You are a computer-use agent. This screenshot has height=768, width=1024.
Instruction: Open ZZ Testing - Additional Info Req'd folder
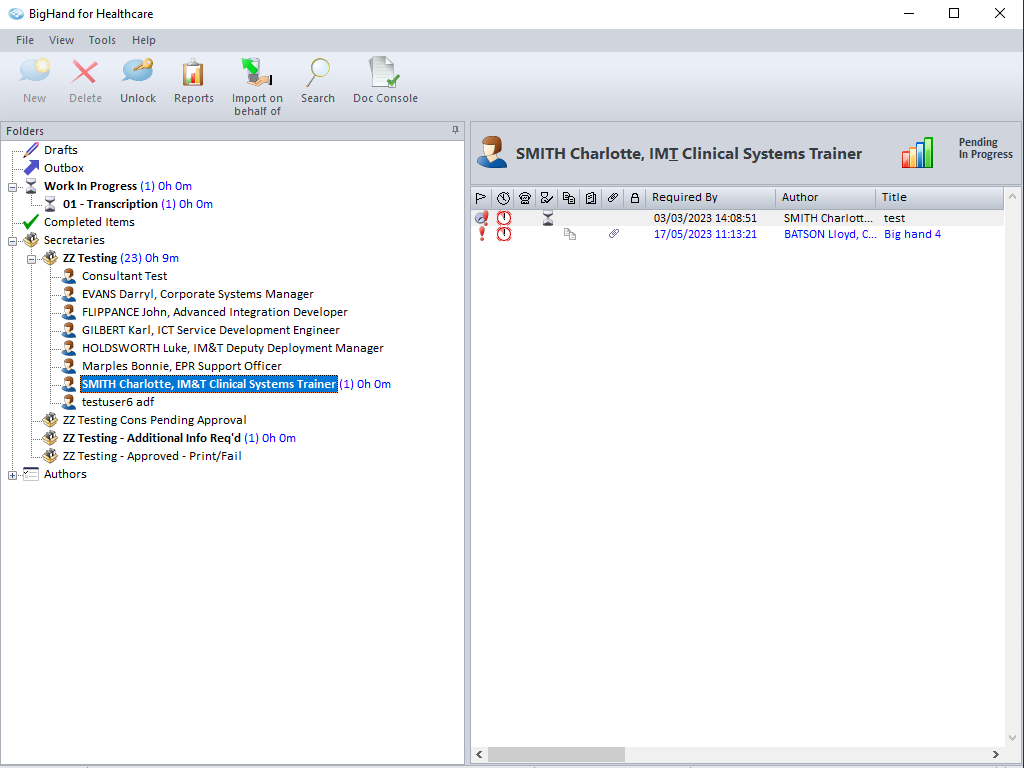point(152,438)
